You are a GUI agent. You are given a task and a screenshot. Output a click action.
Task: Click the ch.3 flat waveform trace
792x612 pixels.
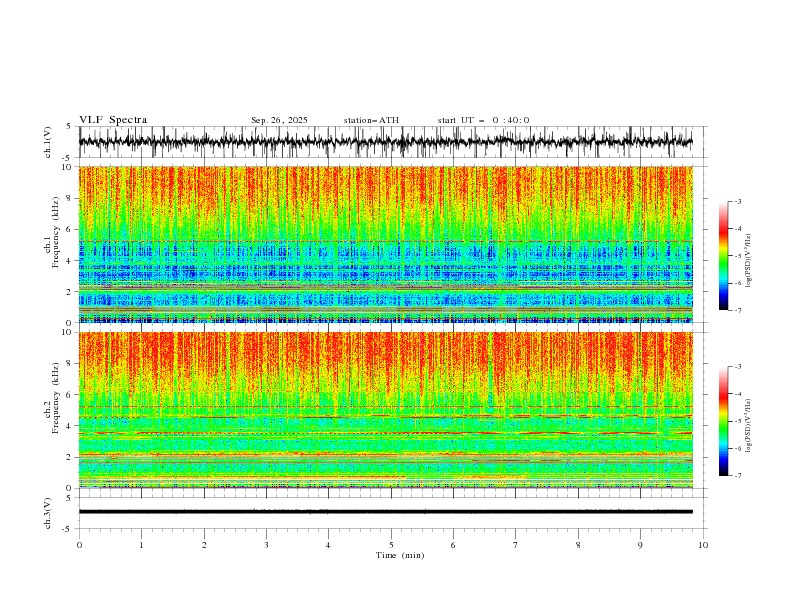385,512
